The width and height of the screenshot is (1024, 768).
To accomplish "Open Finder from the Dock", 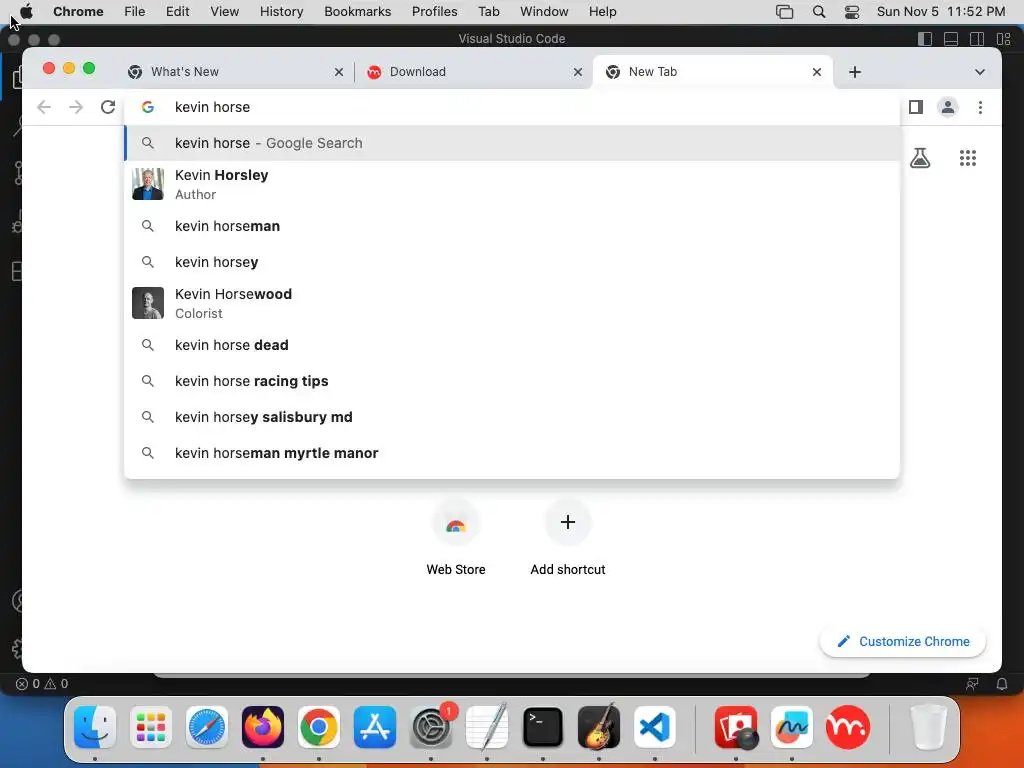I will (x=95, y=727).
